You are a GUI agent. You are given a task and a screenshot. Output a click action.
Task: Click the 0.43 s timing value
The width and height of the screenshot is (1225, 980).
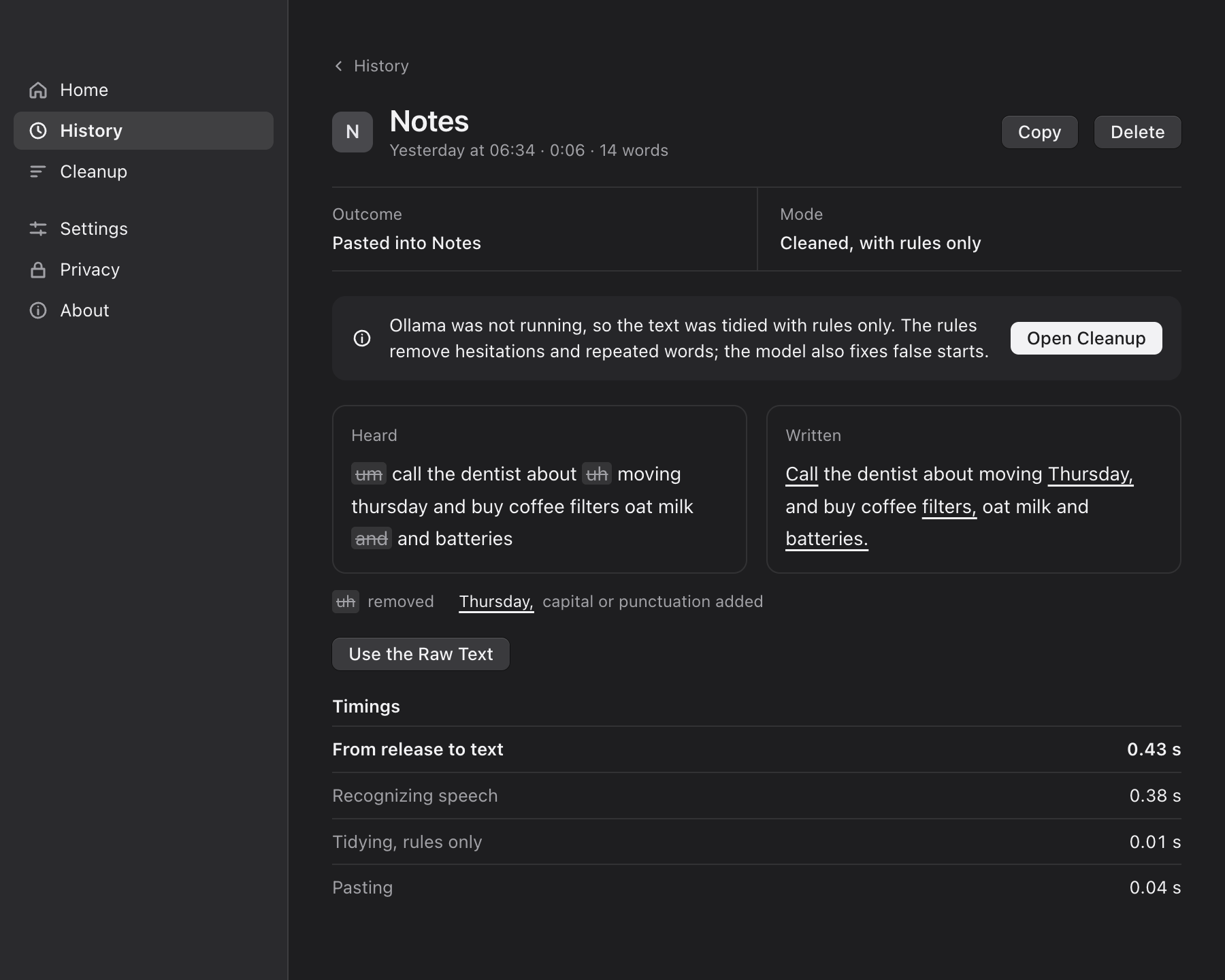(1154, 749)
